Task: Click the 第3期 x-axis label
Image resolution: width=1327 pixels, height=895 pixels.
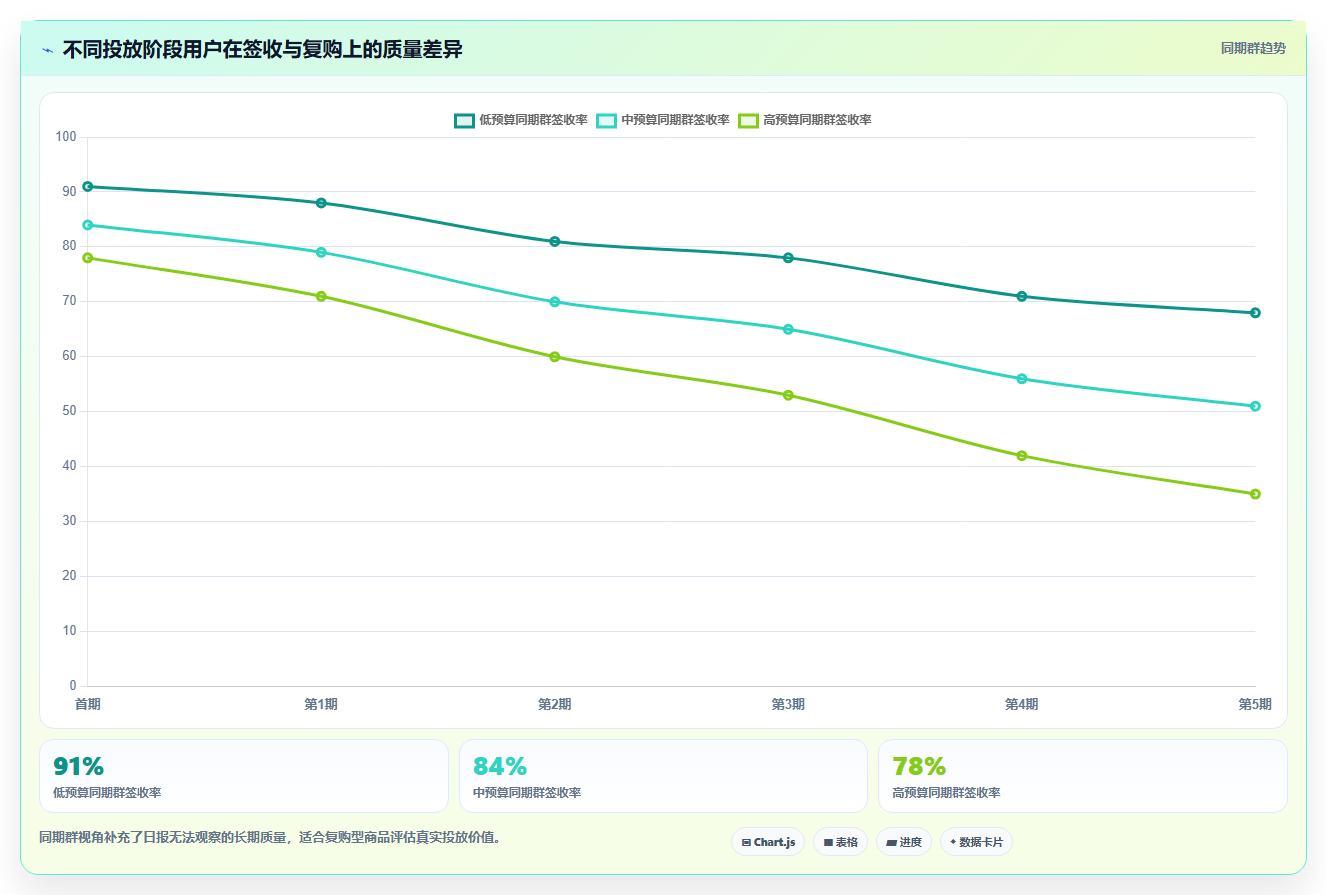Action: coord(788,704)
